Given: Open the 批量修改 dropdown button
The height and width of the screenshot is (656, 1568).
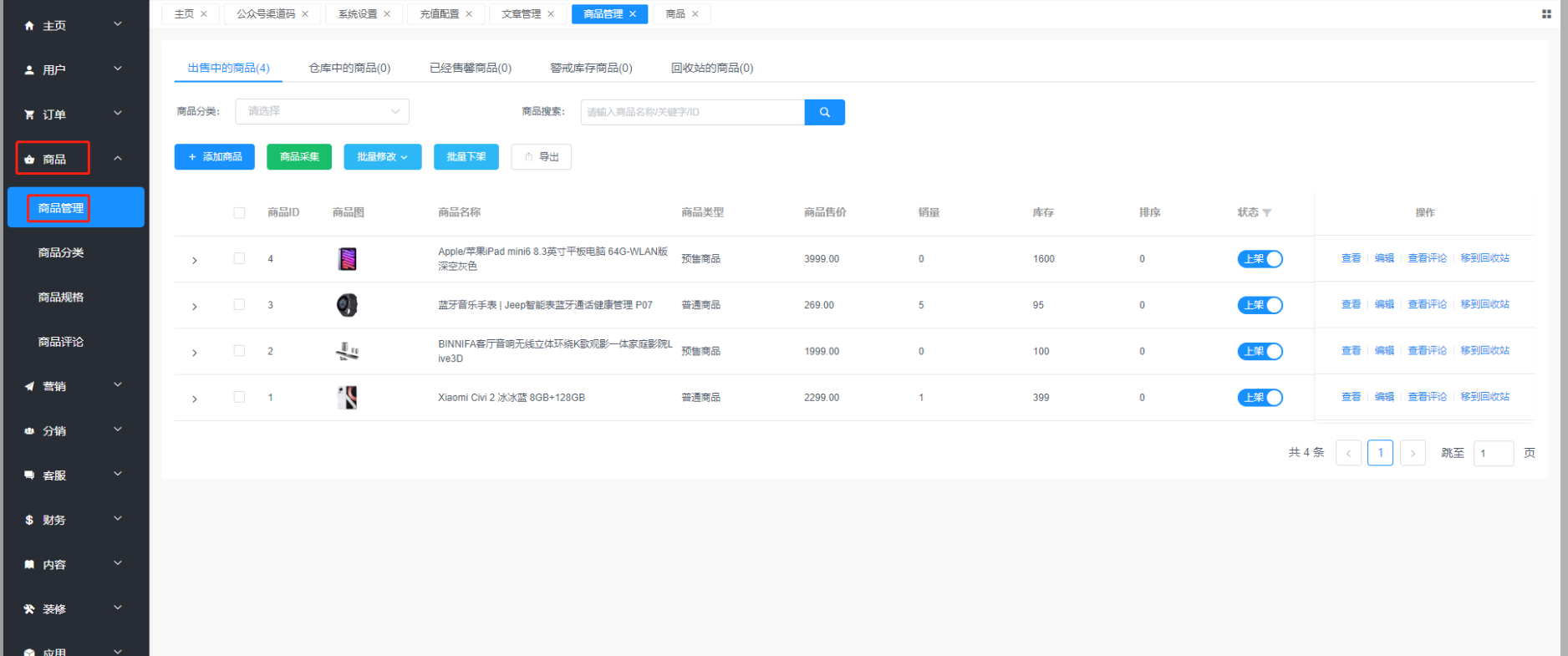Looking at the screenshot, I should (382, 157).
